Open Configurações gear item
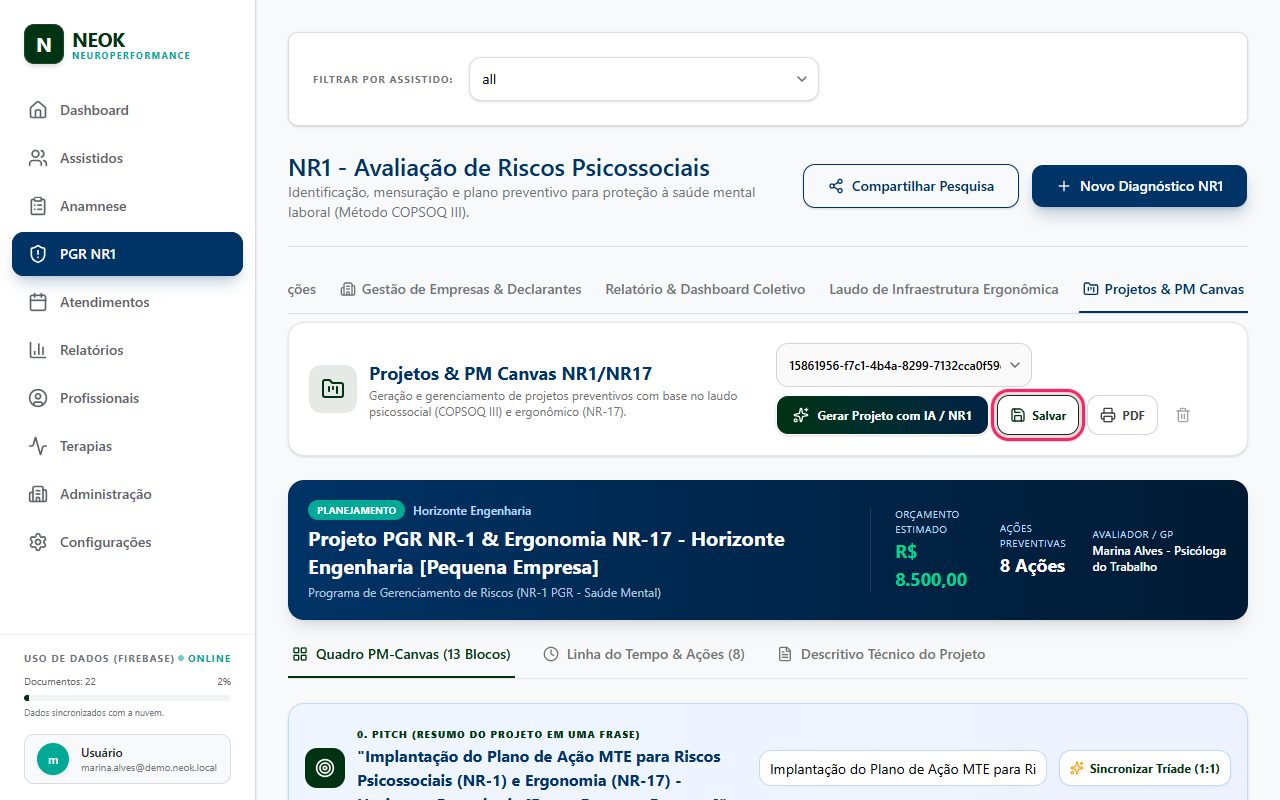This screenshot has width=1280, height=800. click(x=127, y=542)
